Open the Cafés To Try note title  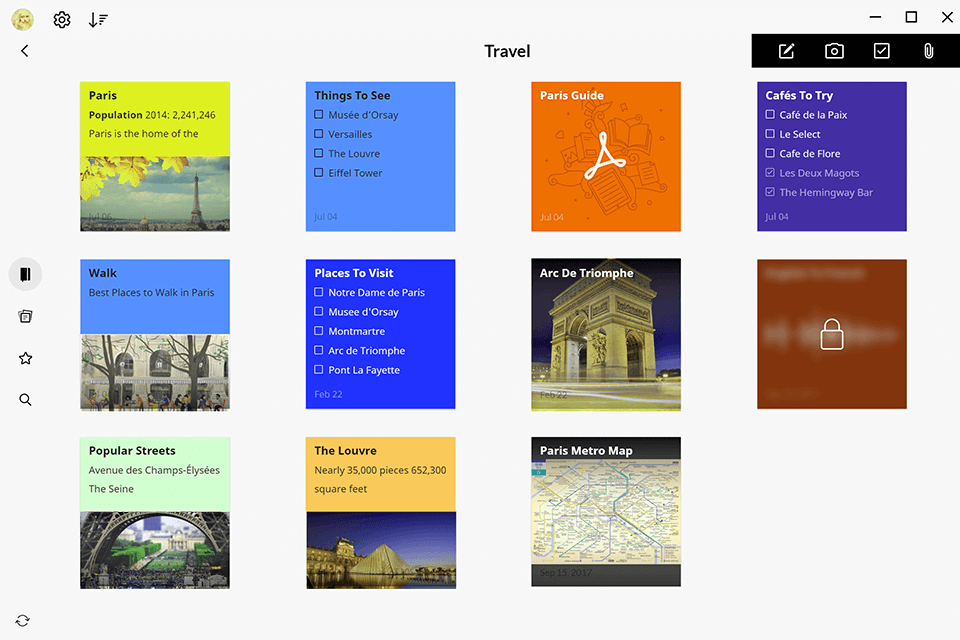(x=799, y=96)
